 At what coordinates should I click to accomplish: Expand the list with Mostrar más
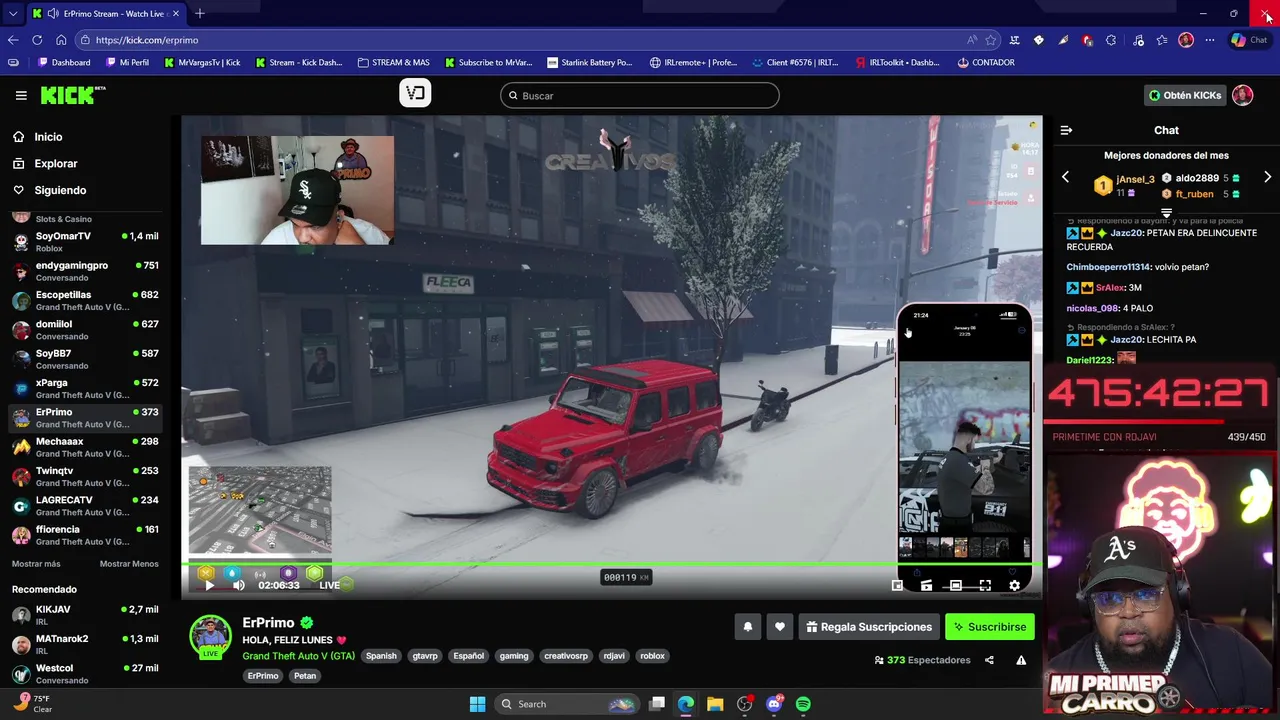[x=36, y=564]
